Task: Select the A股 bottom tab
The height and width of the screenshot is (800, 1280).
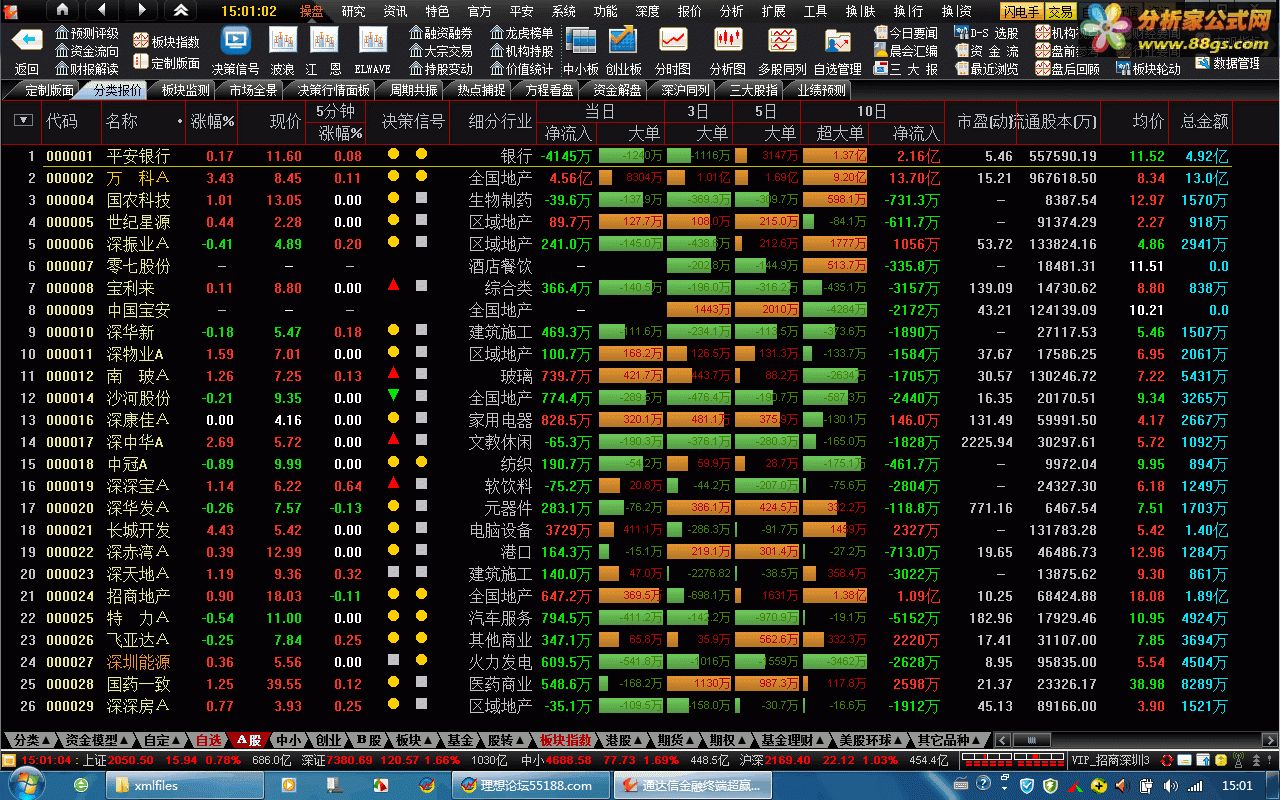Action: click(x=249, y=740)
